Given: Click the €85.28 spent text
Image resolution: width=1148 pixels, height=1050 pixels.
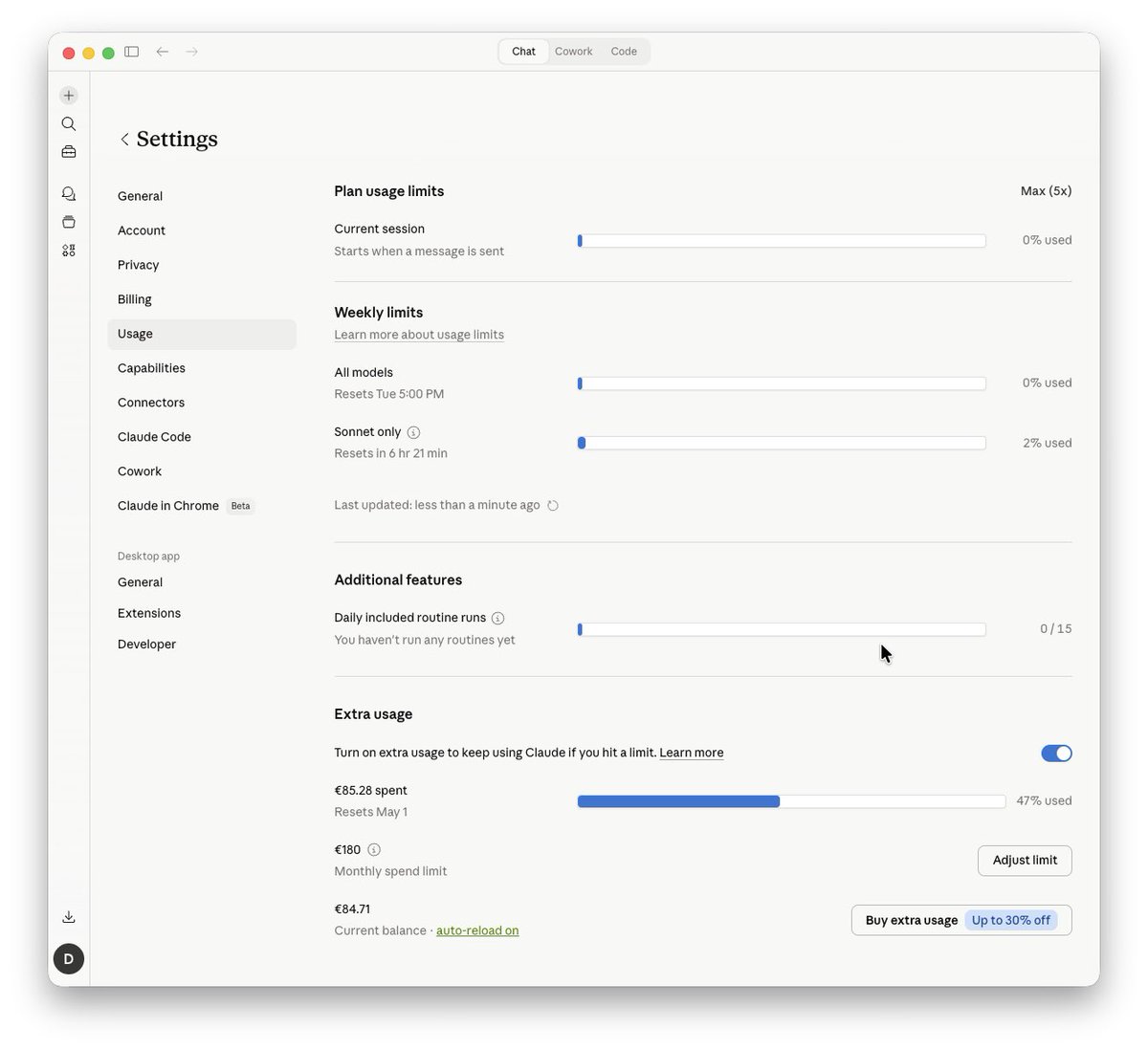Looking at the screenshot, I should pyautogui.click(x=370, y=791).
